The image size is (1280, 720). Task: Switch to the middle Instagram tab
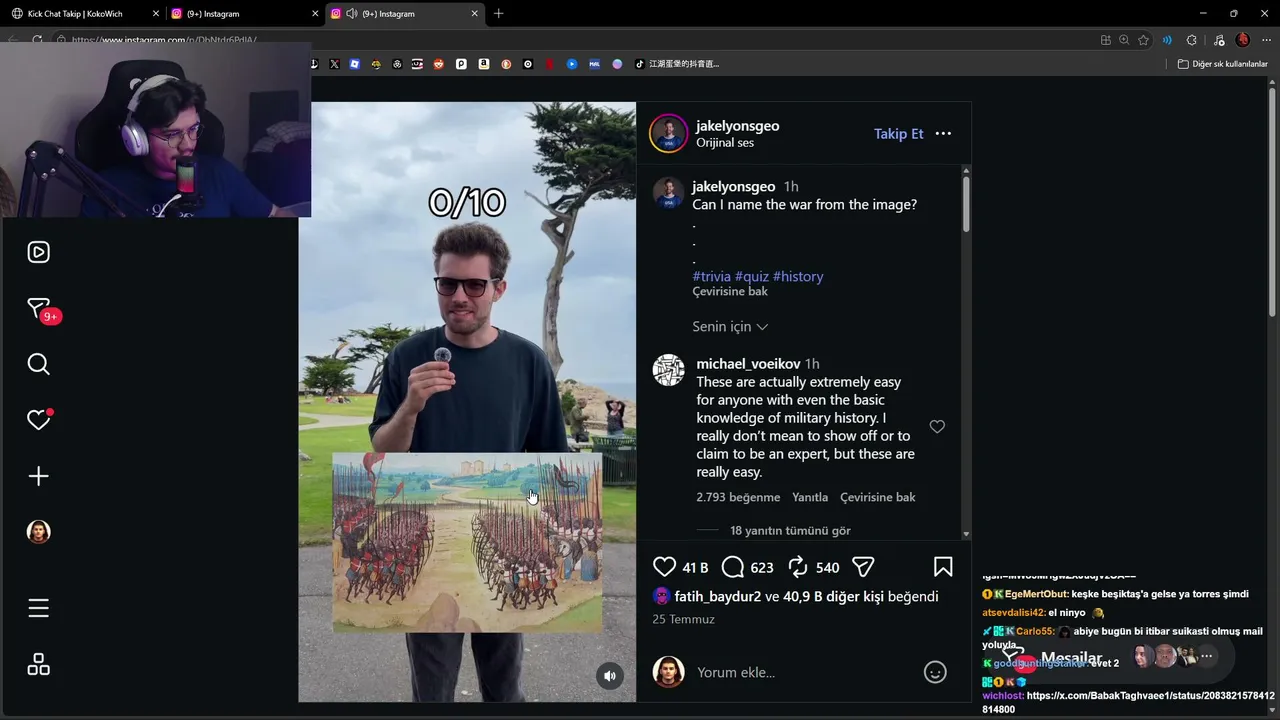(244, 14)
